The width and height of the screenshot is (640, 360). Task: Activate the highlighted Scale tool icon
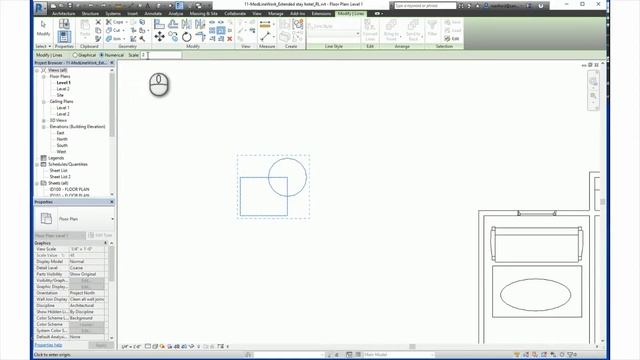[221, 31]
